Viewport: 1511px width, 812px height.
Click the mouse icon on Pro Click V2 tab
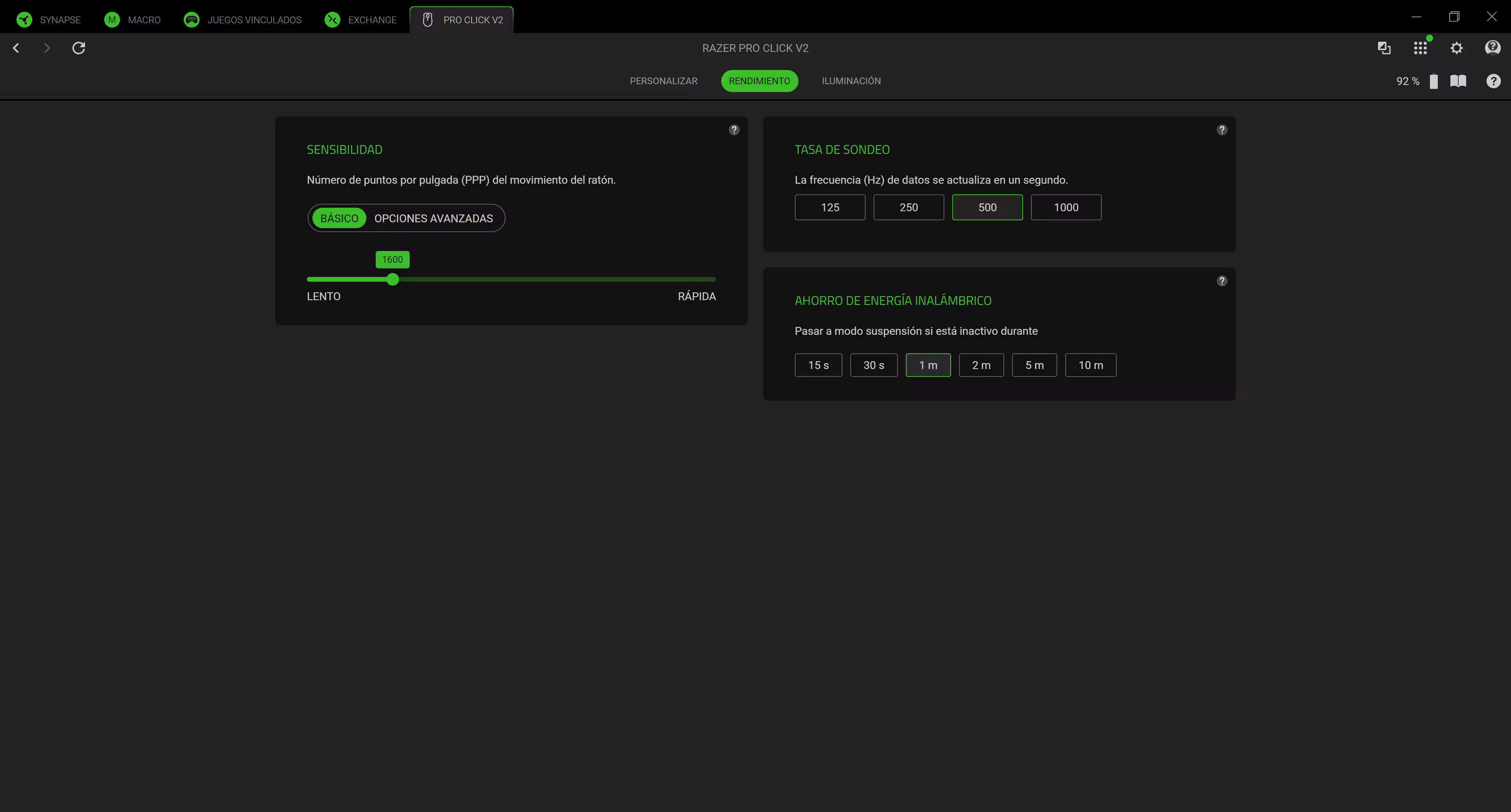point(428,20)
